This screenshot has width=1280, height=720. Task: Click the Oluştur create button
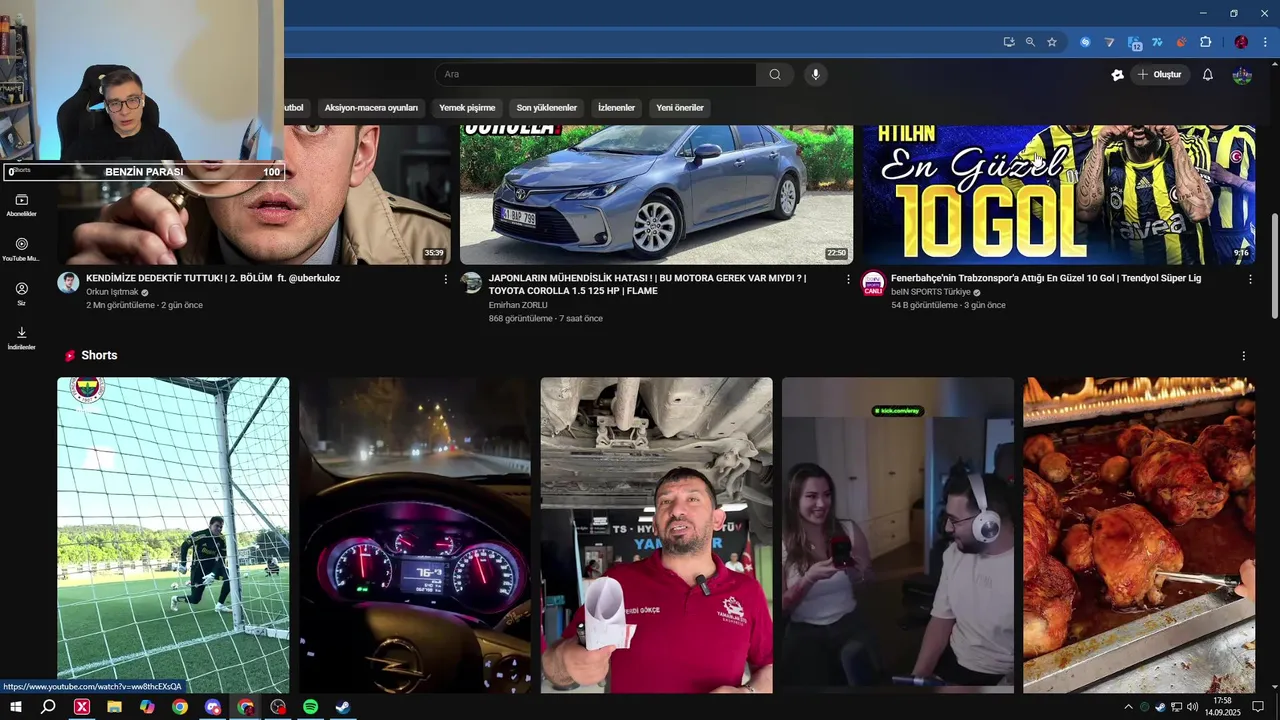point(1160,75)
